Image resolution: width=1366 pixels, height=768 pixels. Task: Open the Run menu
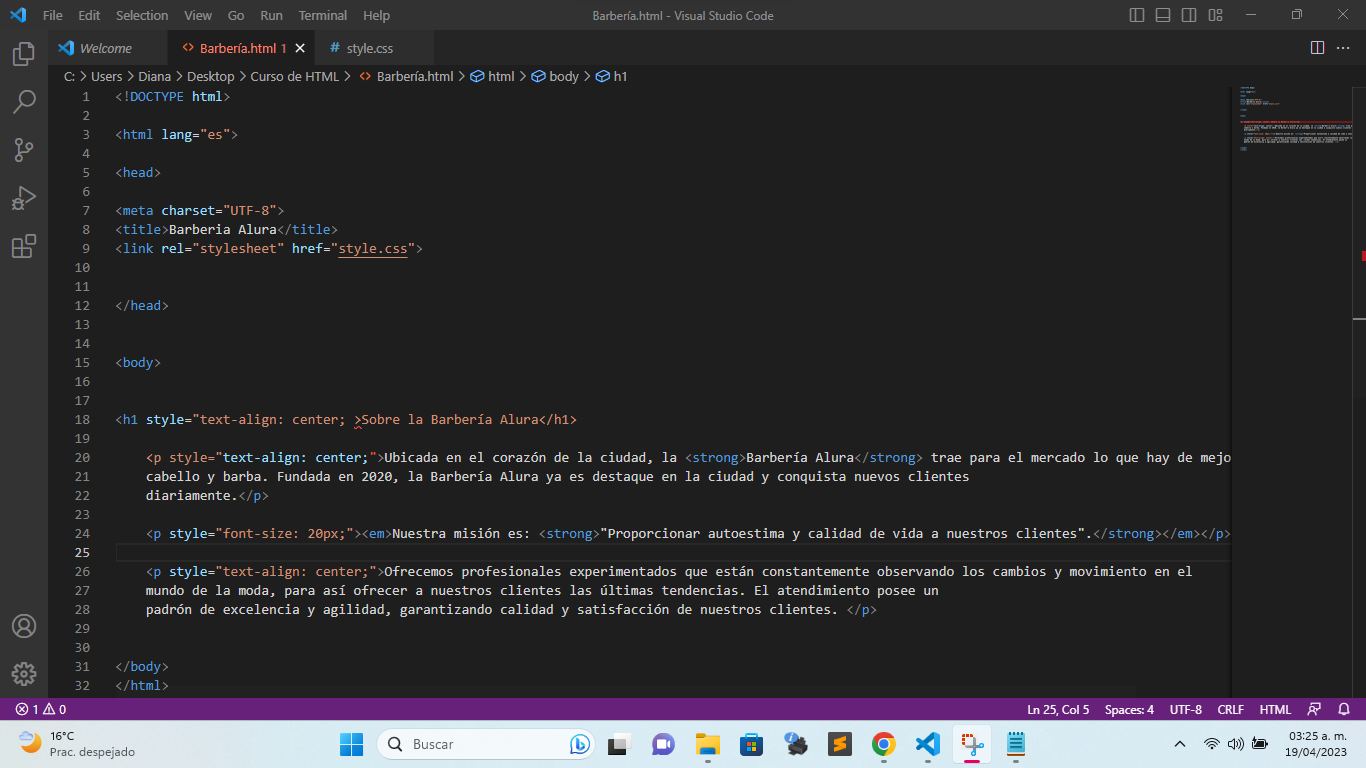coord(271,15)
